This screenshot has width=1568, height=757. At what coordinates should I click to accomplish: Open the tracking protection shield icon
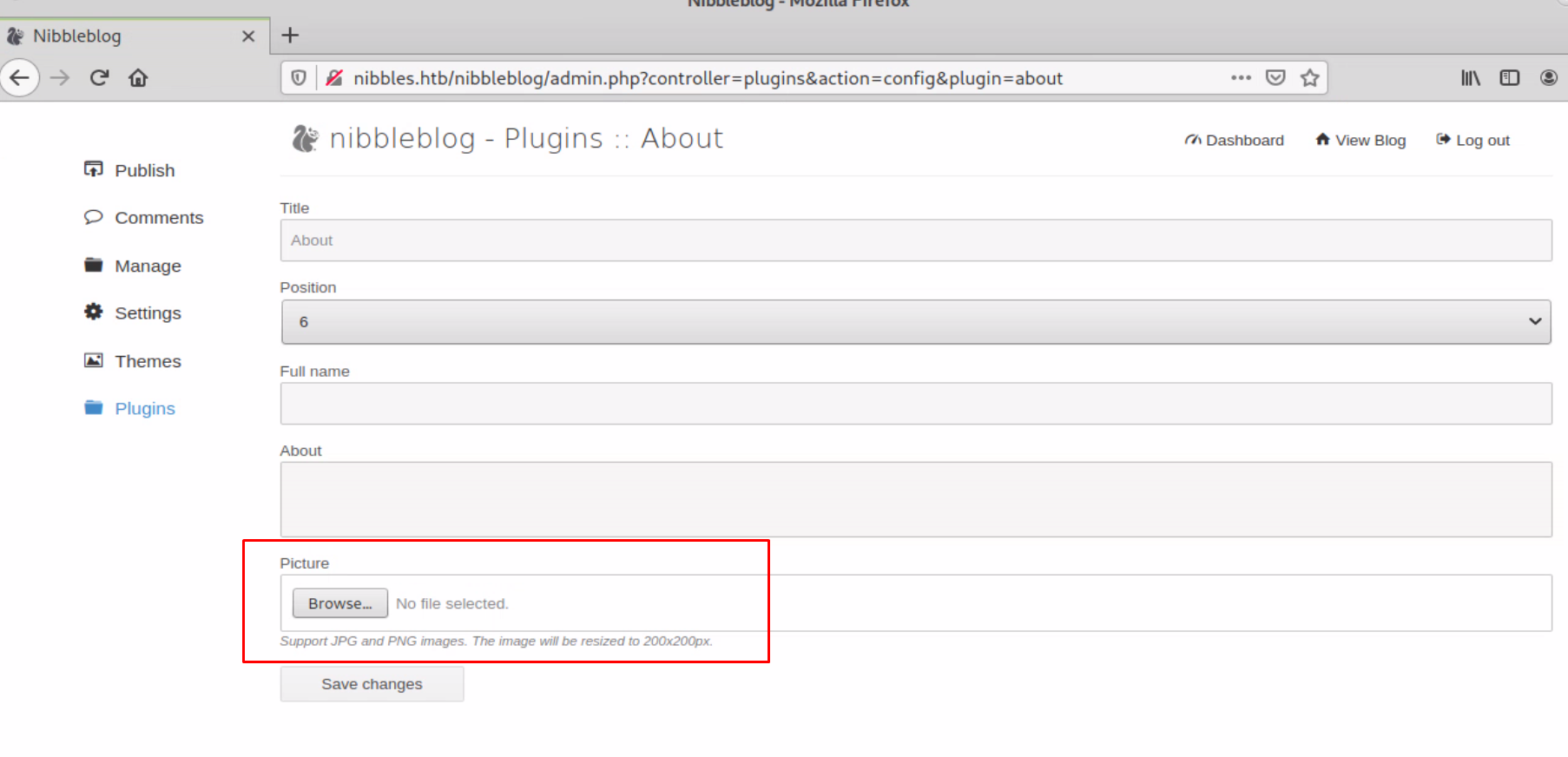coord(299,78)
